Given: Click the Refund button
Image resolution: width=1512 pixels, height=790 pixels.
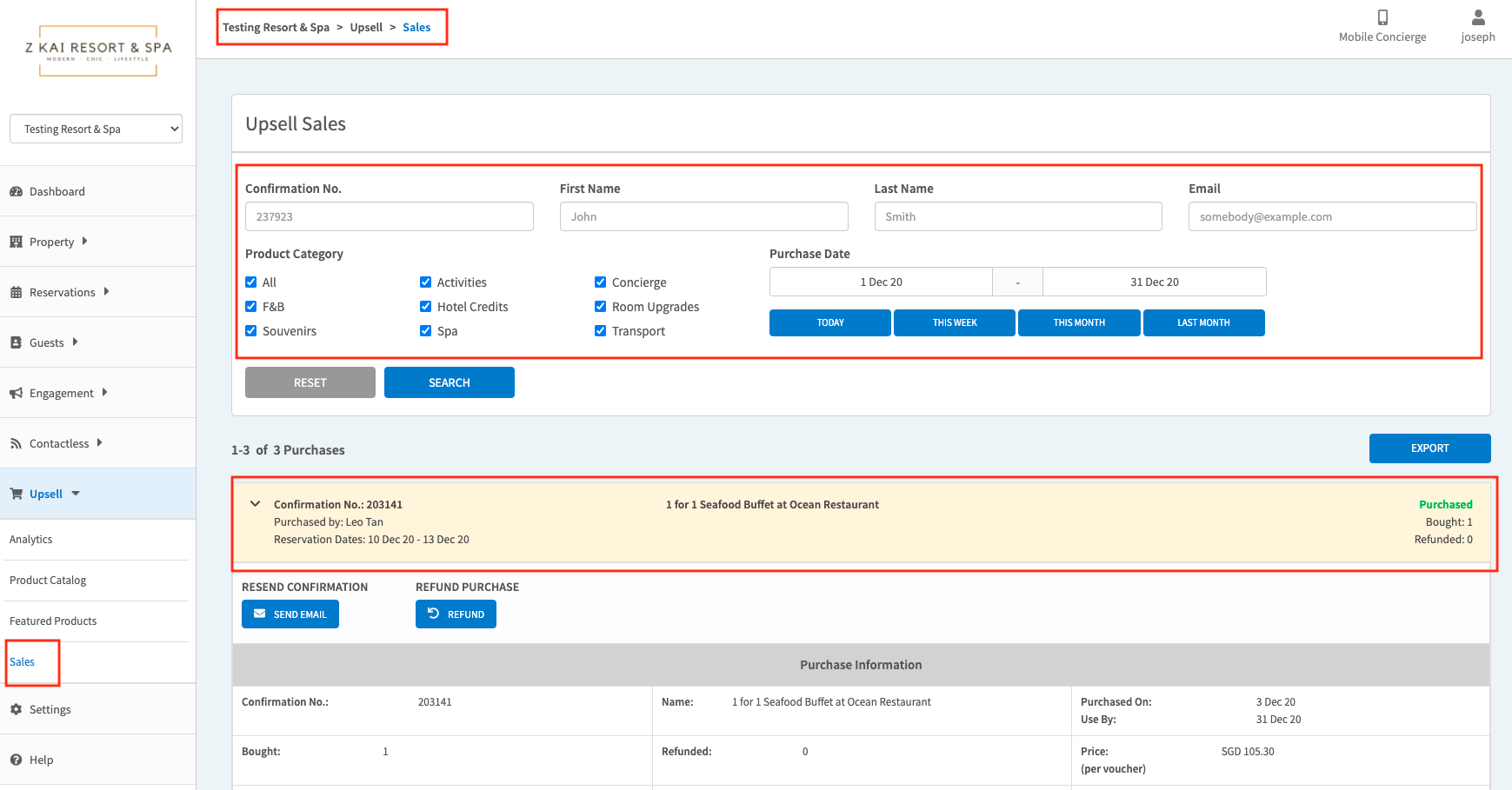Looking at the screenshot, I should pos(456,614).
